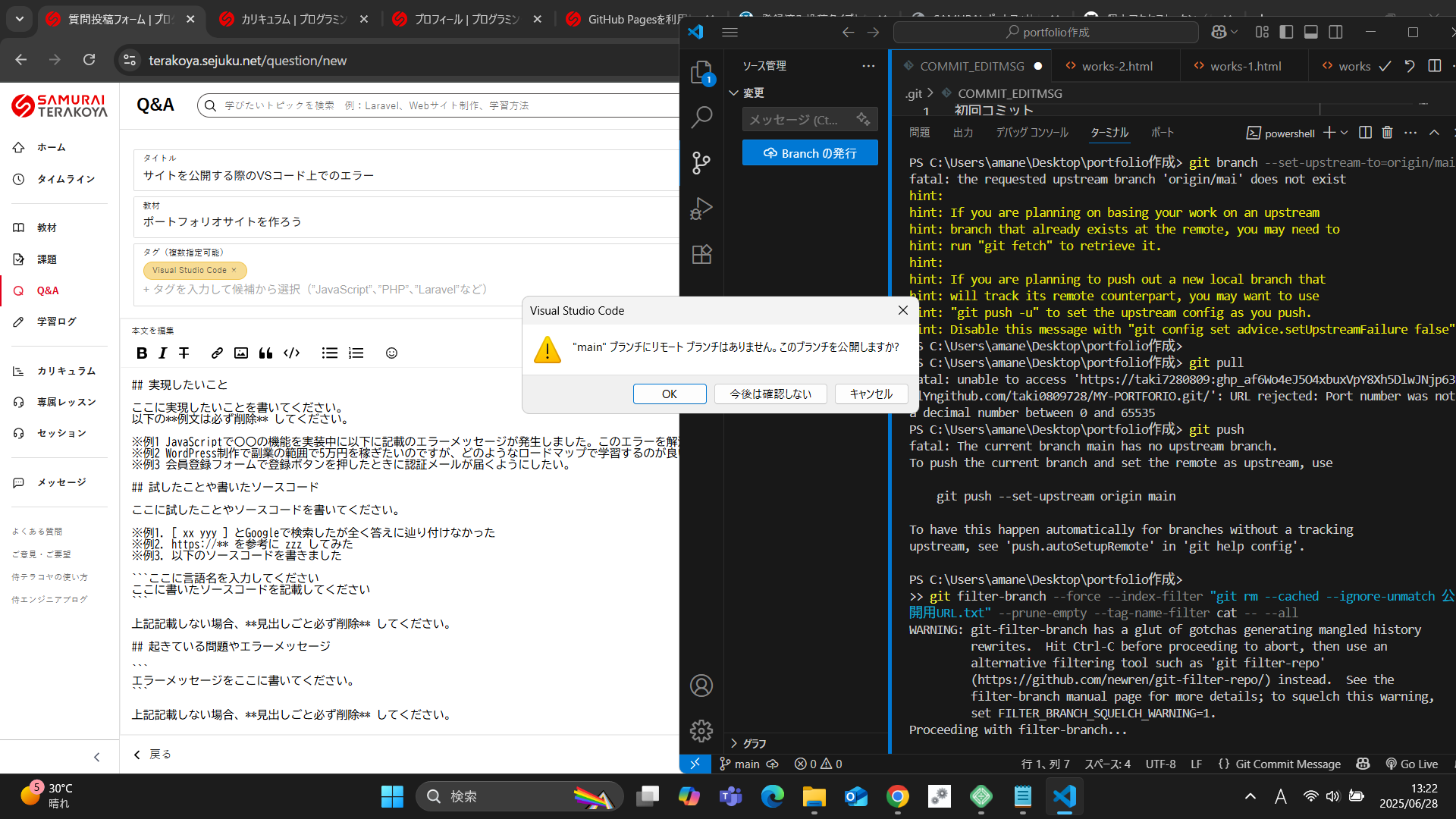Toggle bulleted list formatting
1456x819 pixels.
[329, 353]
